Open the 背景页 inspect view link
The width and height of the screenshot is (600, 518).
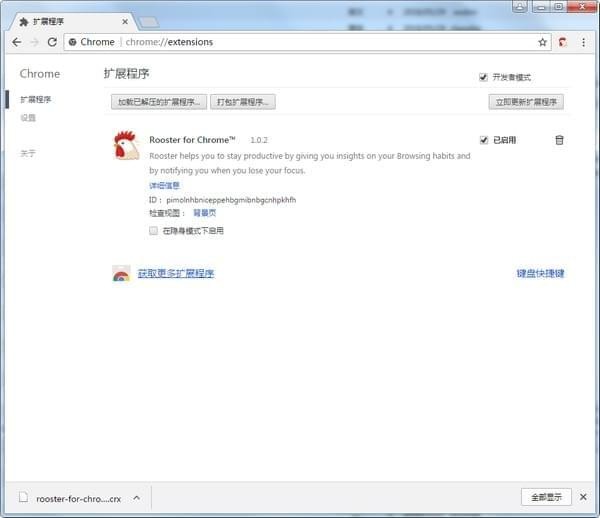205,213
